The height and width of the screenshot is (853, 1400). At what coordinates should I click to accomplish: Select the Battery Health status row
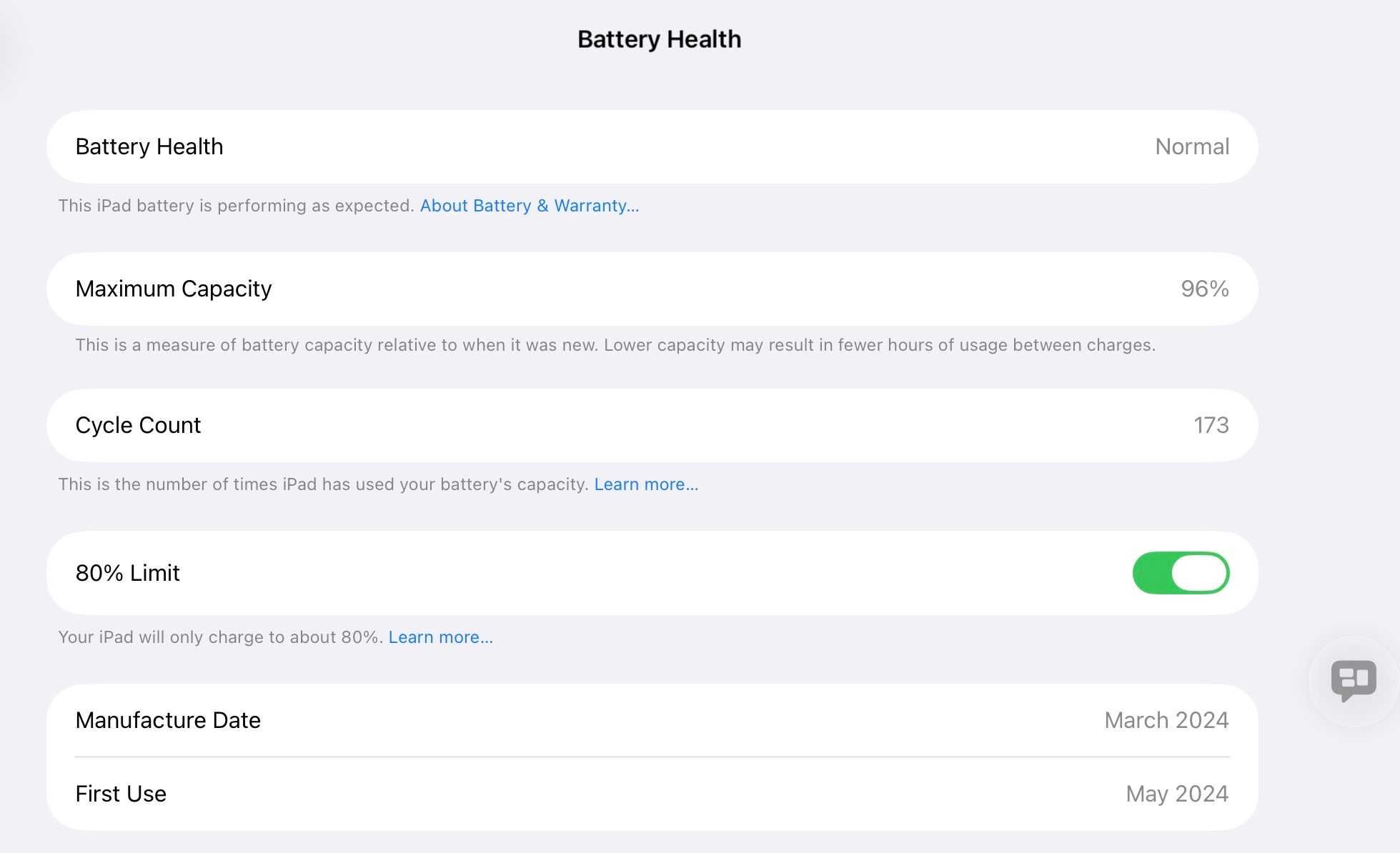pyautogui.click(x=652, y=146)
